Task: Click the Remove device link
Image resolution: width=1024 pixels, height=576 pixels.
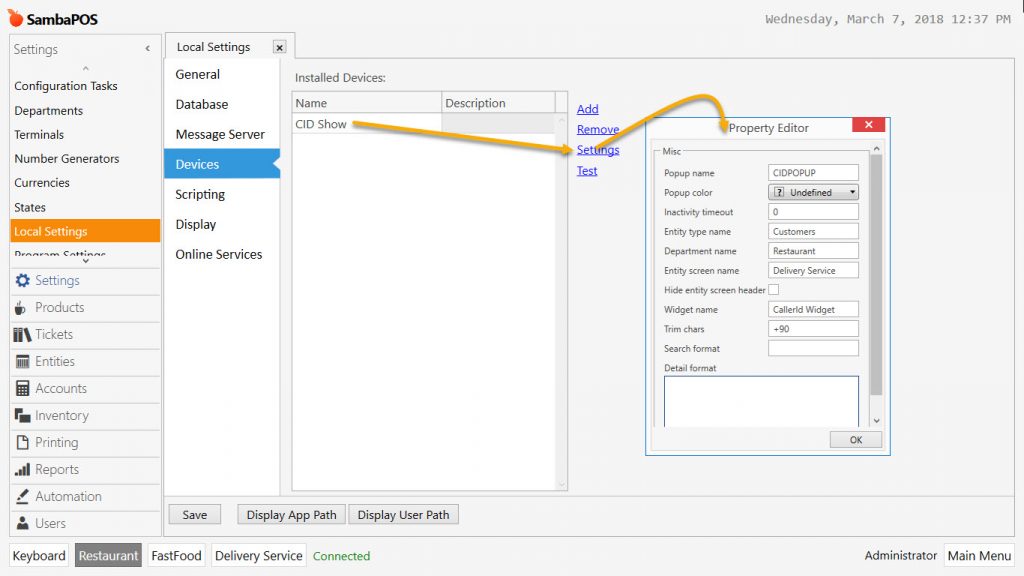Action: pyautogui.click(x=598, y=129)
